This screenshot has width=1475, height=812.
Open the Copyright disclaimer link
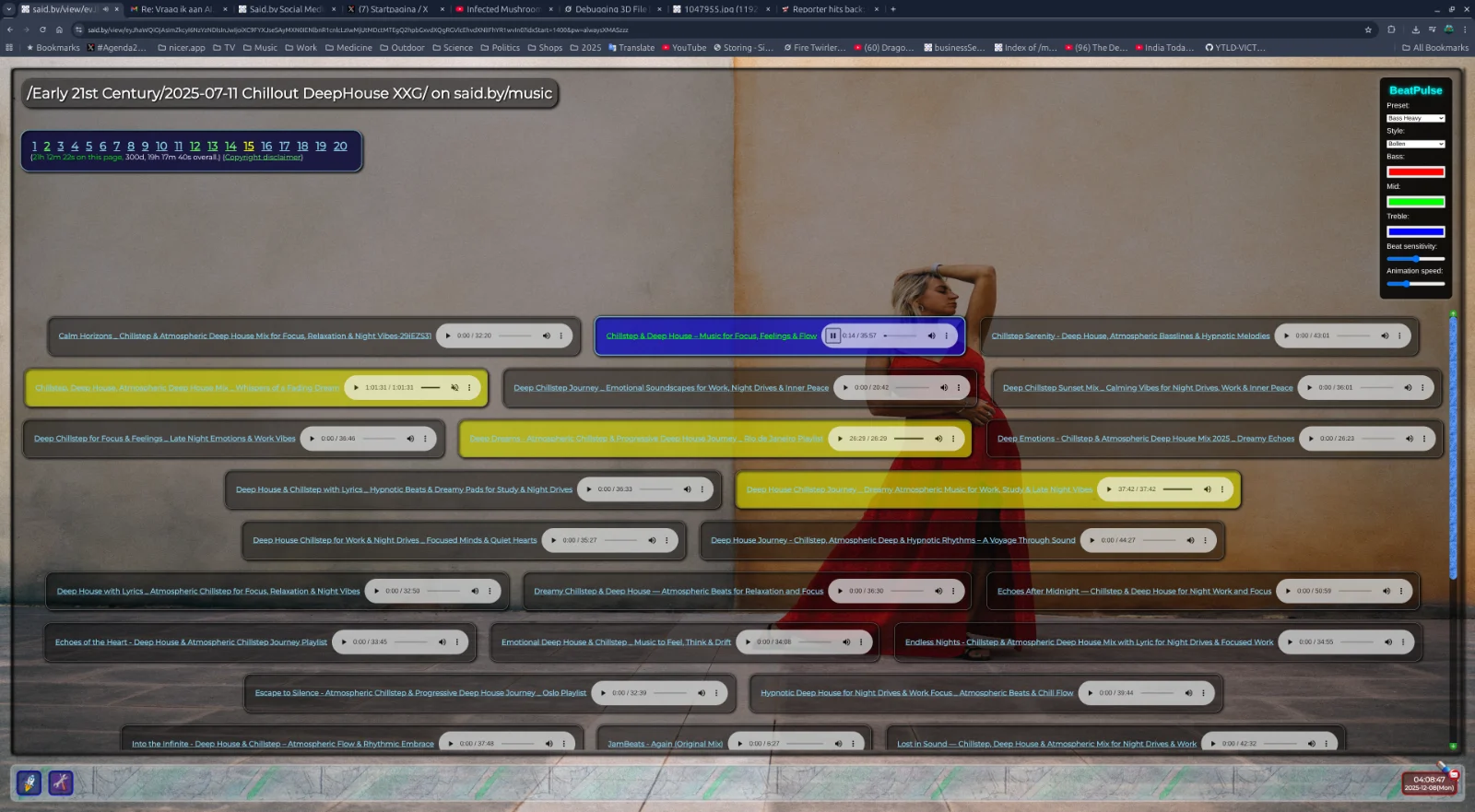262,158
